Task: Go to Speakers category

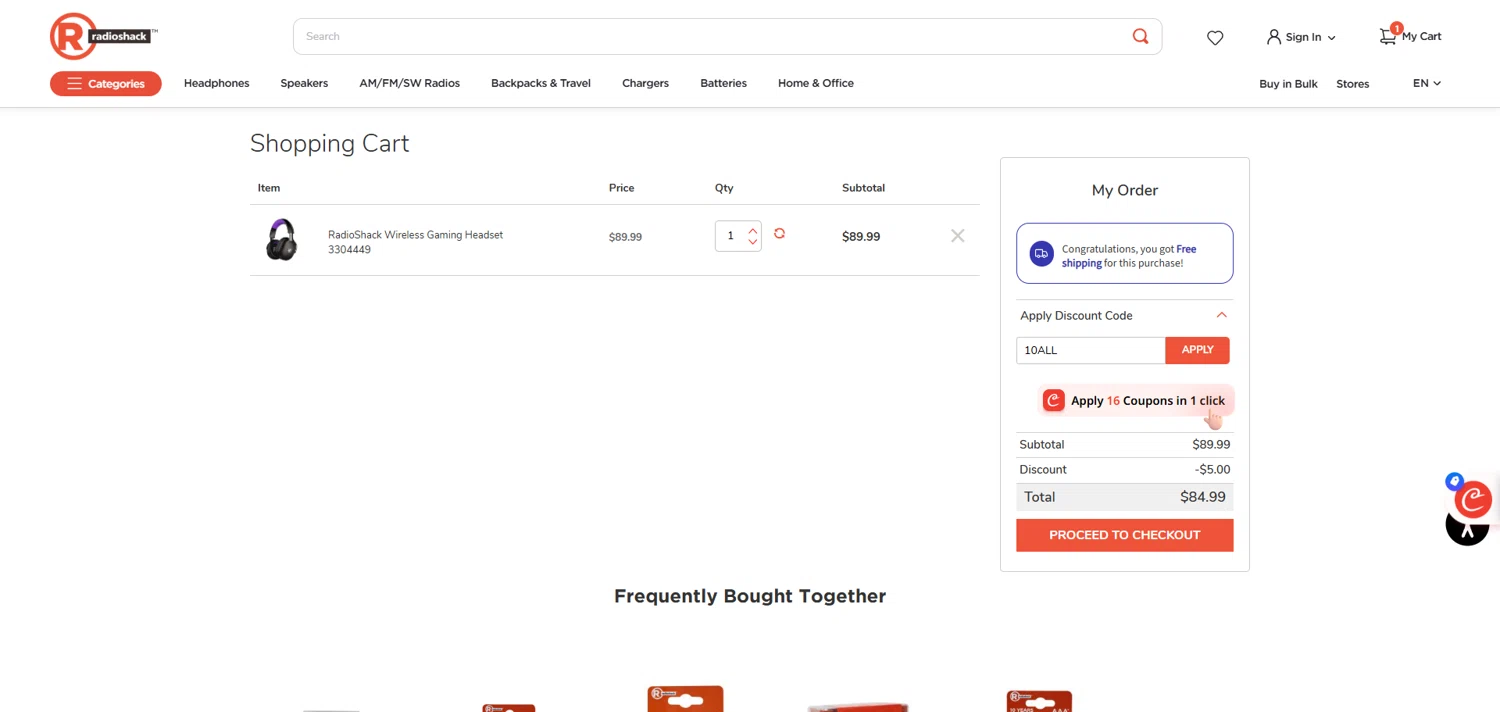Action: point(304,83)
